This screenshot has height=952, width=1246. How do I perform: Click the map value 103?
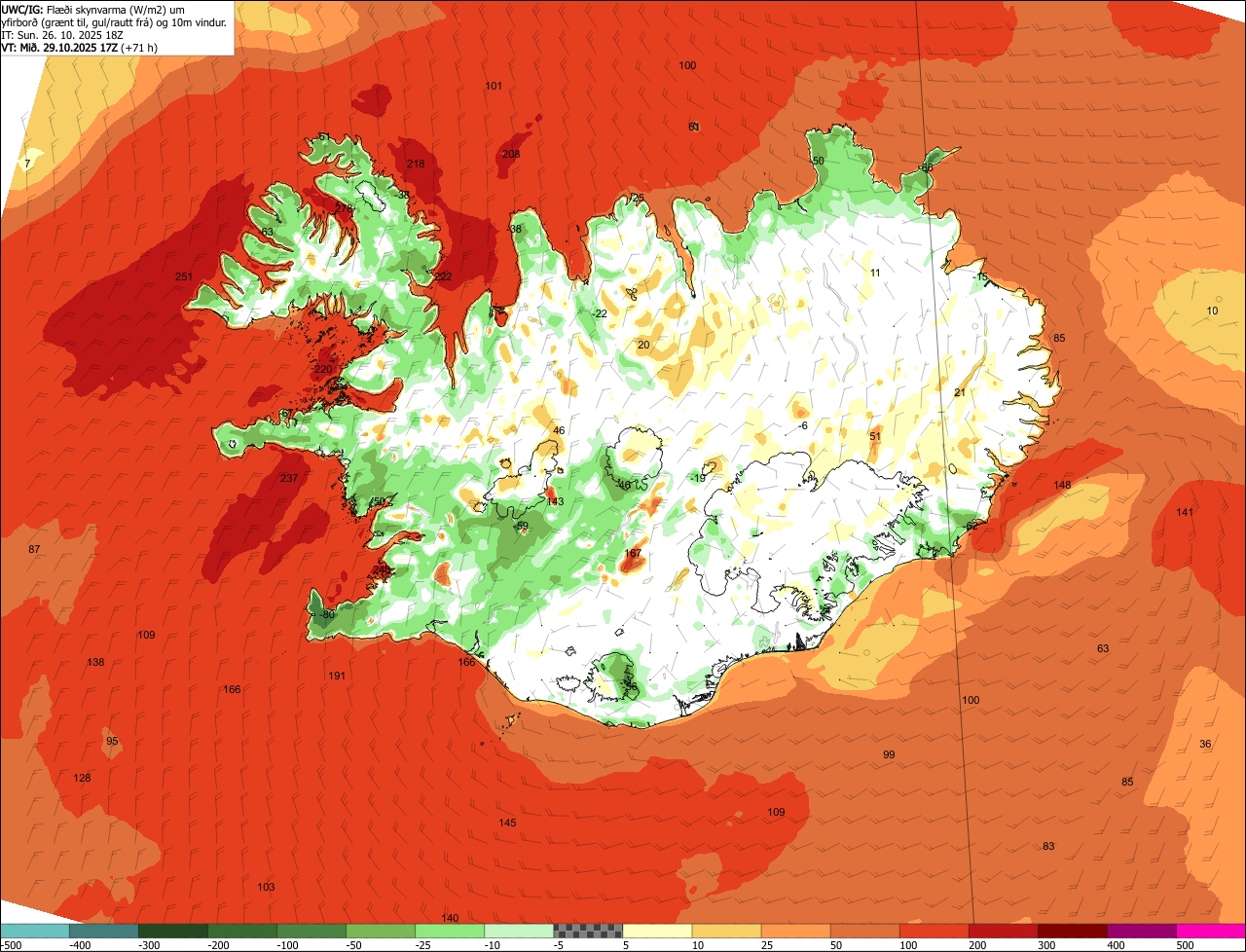click(x=266, y=887)
